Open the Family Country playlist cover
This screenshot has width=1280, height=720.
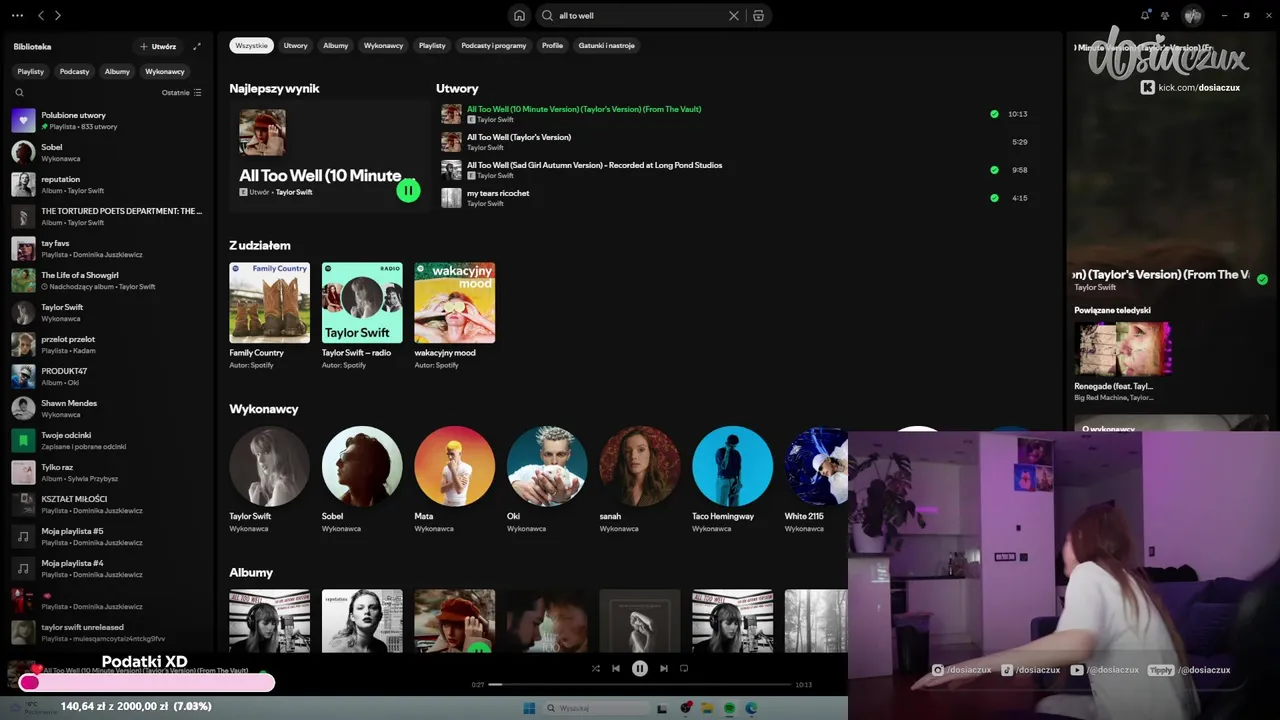pyautogui.click(x=270, y=303)
